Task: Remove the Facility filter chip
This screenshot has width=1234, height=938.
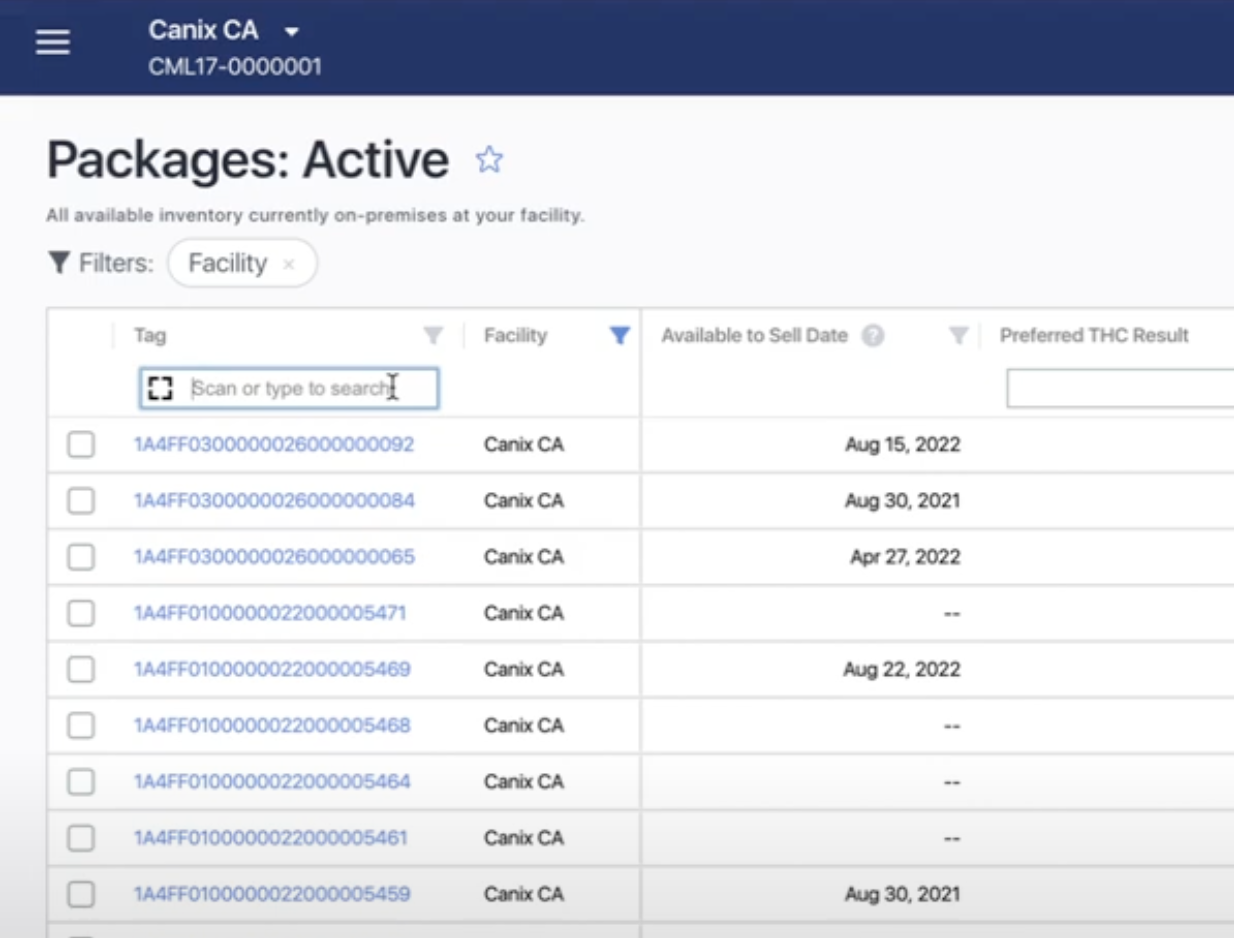Action: click(290, 262)
